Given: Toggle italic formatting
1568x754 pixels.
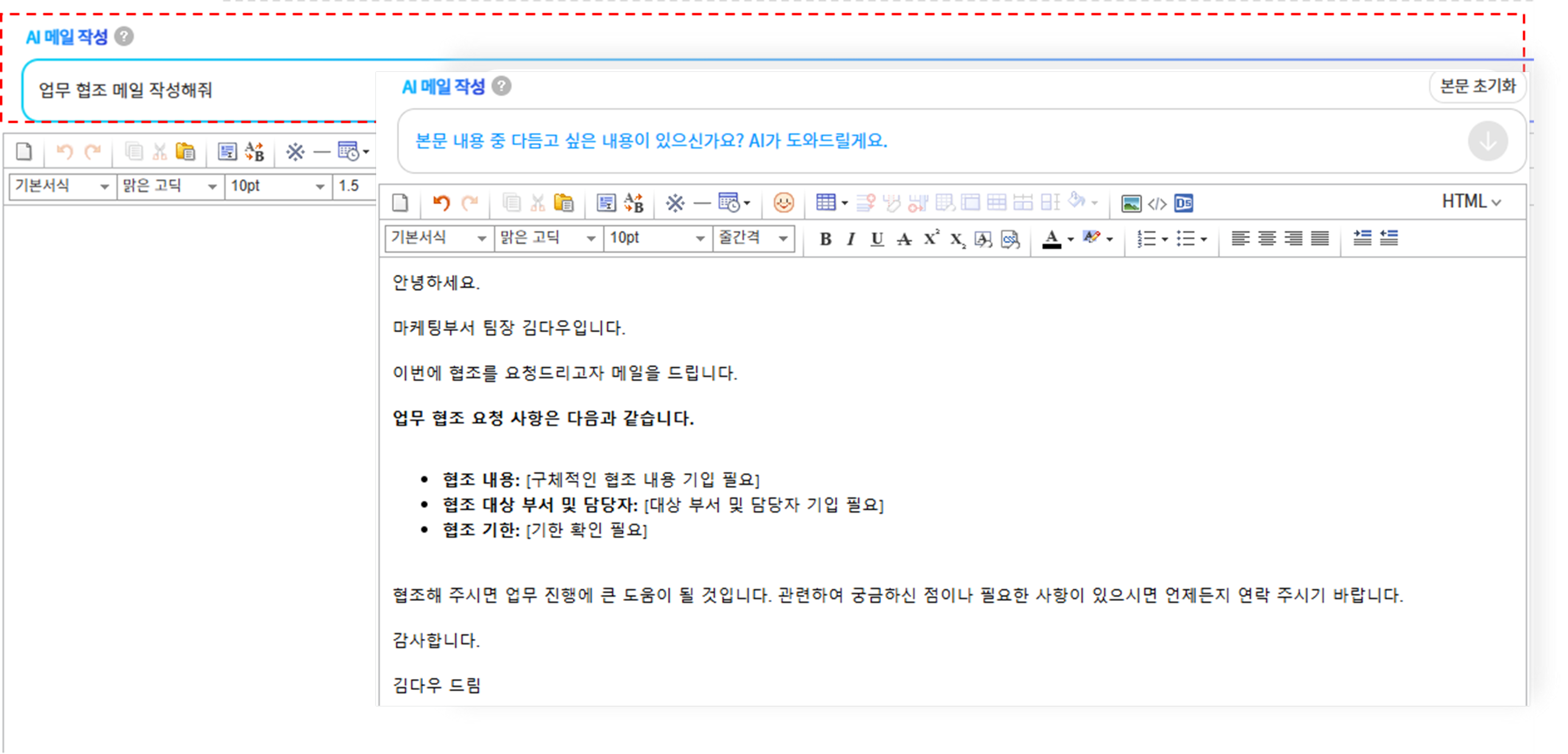Looking at the screenshot, I should [x=851, y=239].
